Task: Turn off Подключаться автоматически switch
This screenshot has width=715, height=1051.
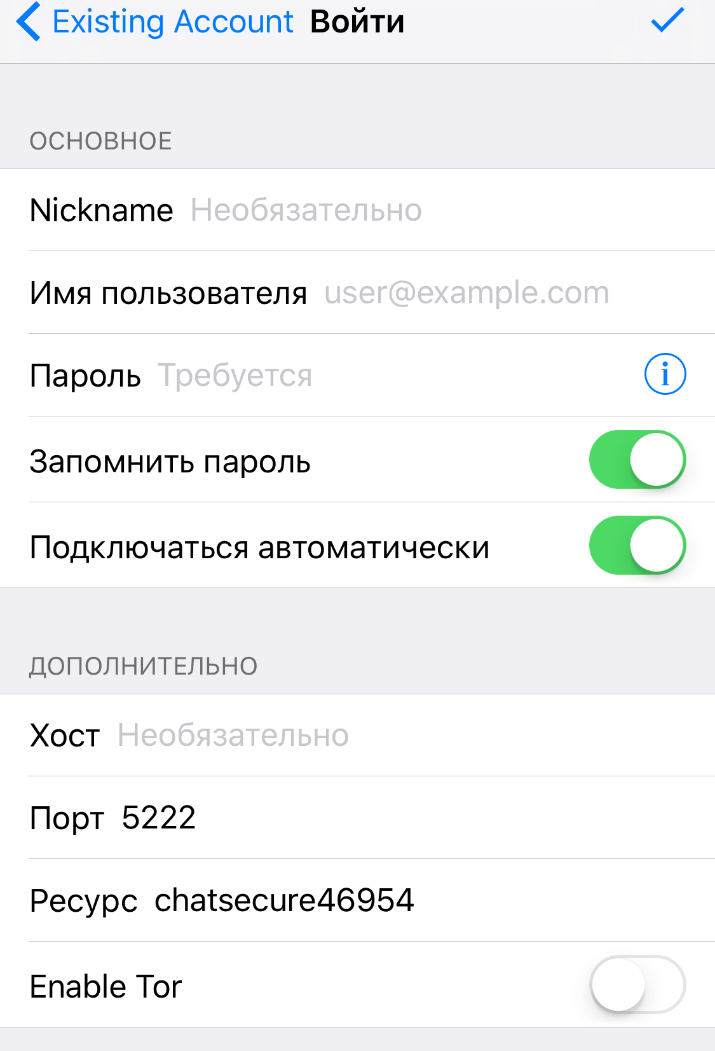Action: click(637, 545)
